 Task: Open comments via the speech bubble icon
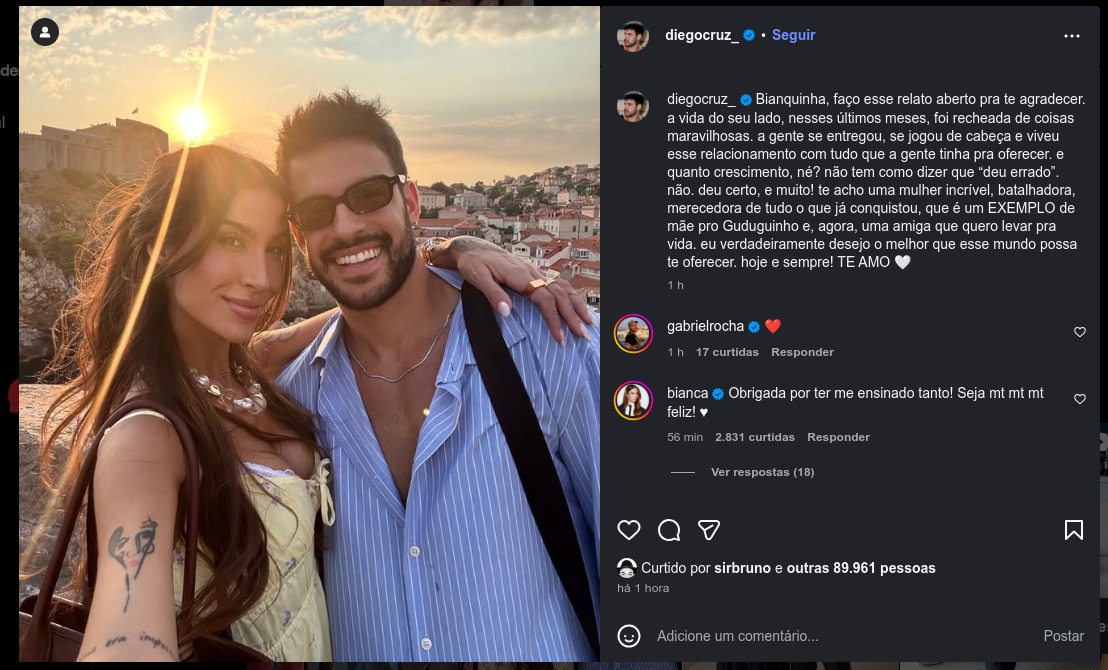pos(669,530)
